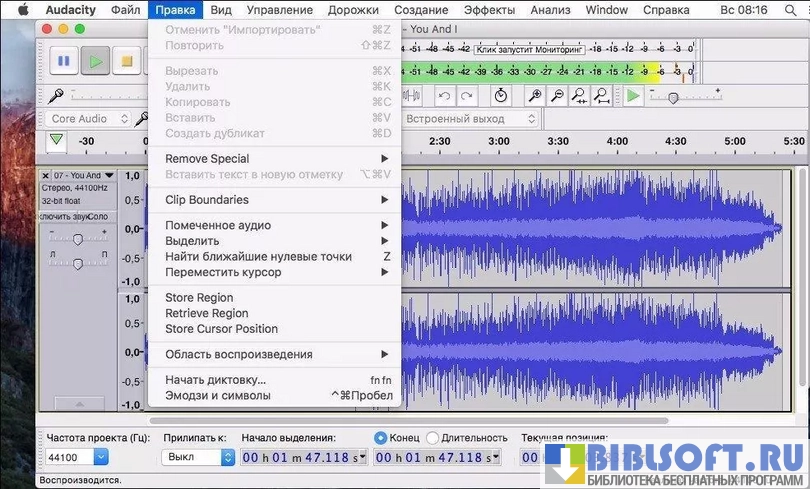Select the Конец radio button

(381, 437)
